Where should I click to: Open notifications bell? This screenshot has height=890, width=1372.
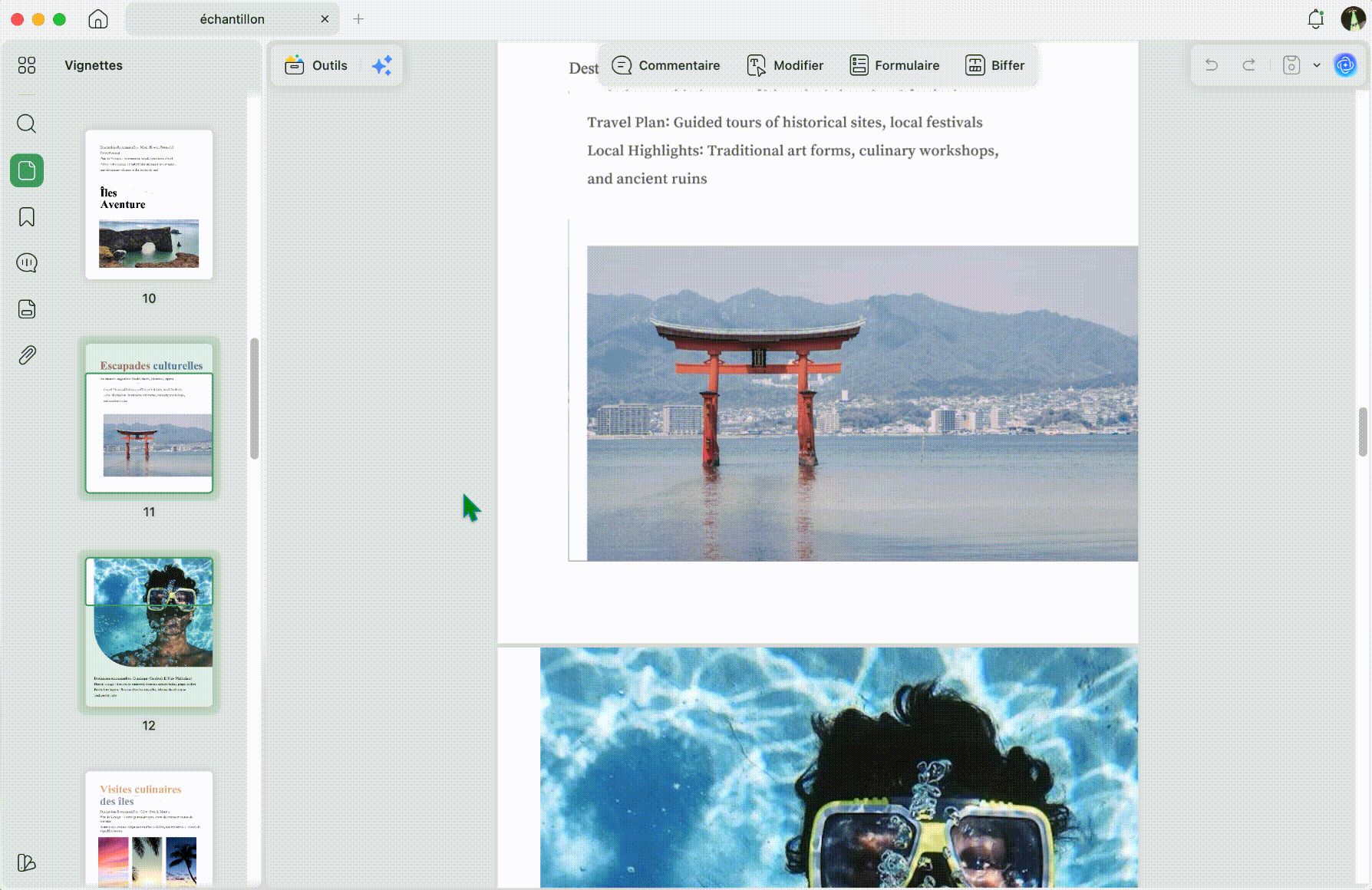point(1316,19)
